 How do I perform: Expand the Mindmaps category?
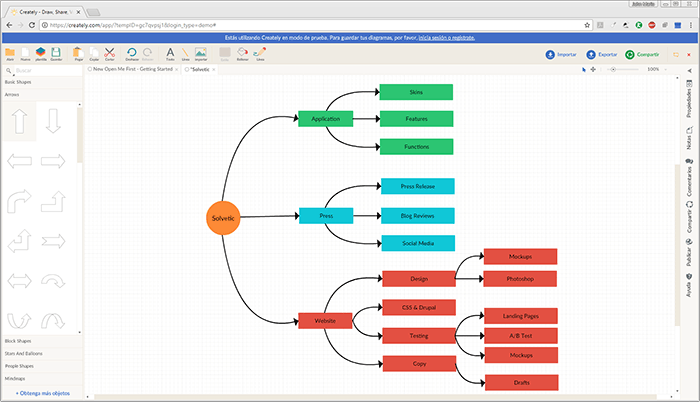coord(42,379)
